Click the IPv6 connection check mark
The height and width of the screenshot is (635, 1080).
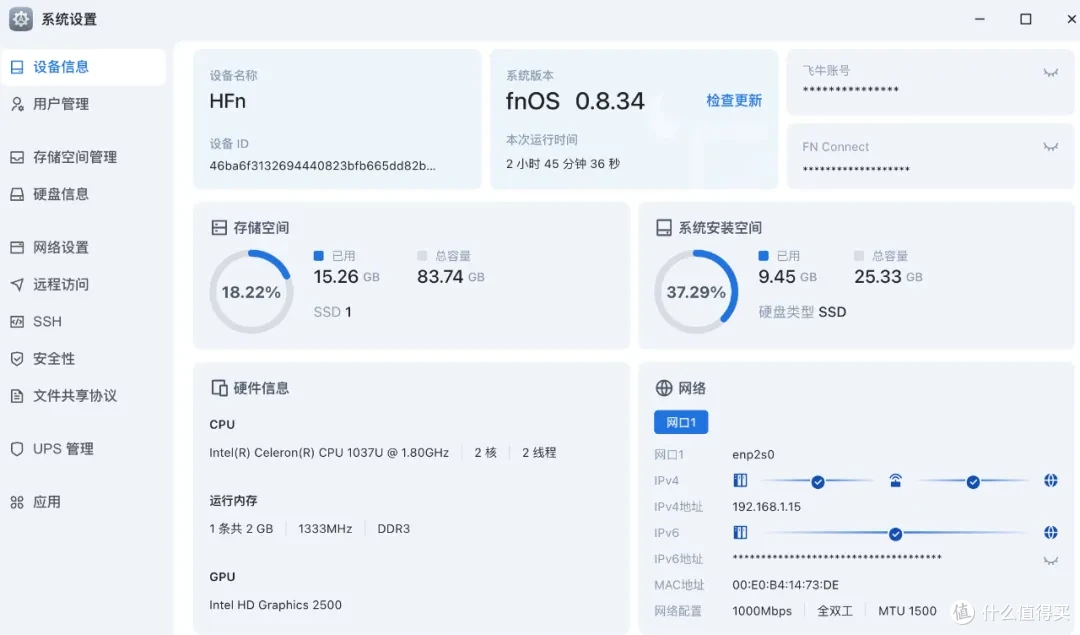pyautogui.click(x=895, y=534)
